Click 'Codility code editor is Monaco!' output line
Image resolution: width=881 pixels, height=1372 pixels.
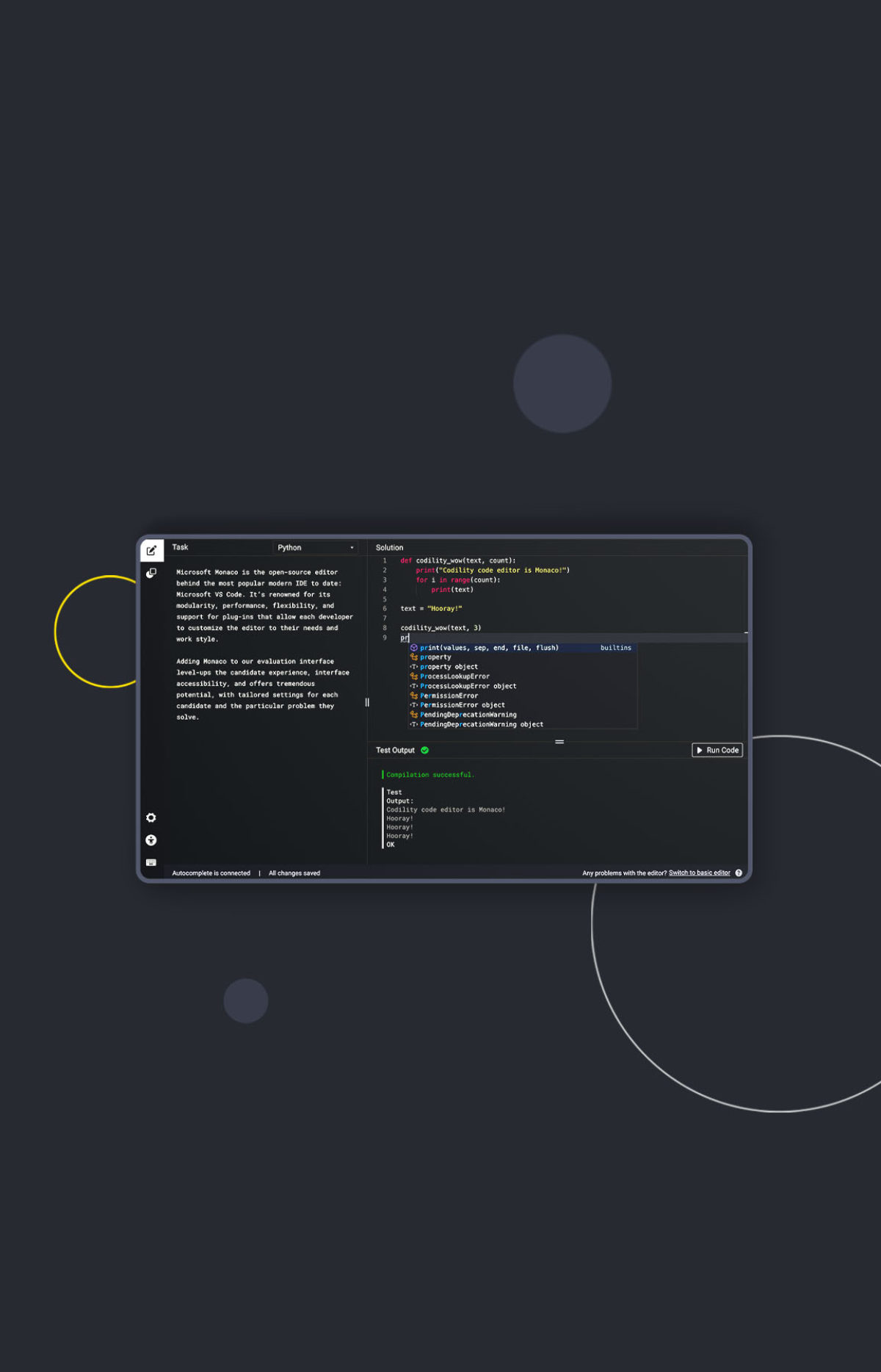(446, 810)
